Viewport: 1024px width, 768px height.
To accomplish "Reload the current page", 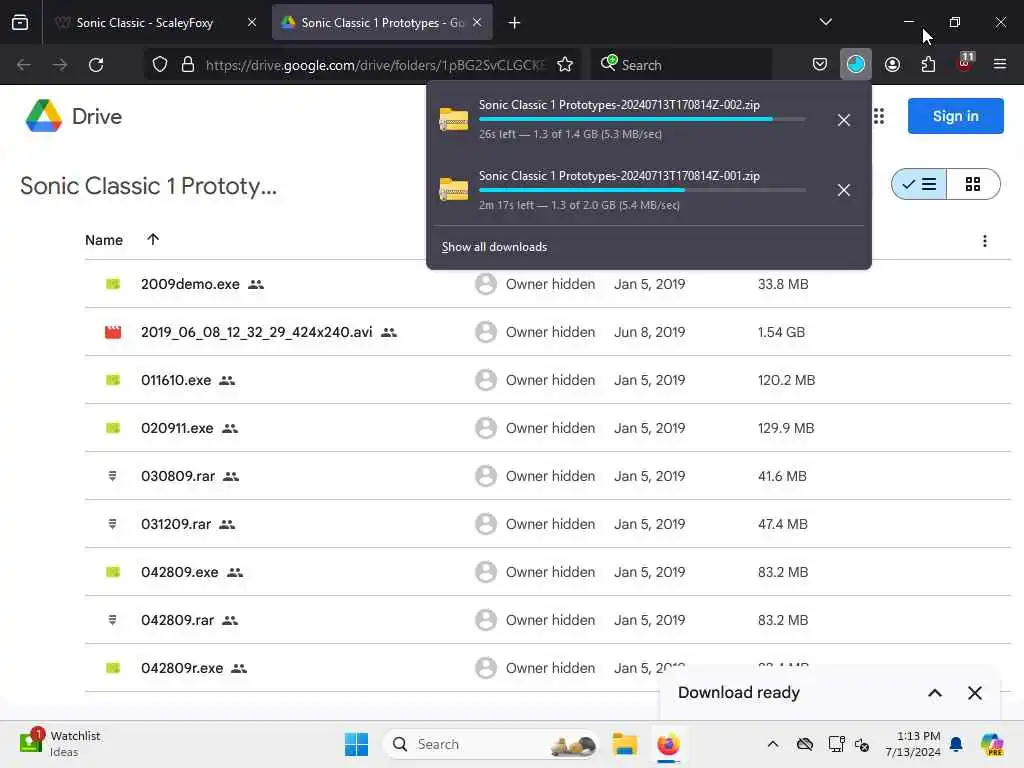I will (x=96, y=64).
